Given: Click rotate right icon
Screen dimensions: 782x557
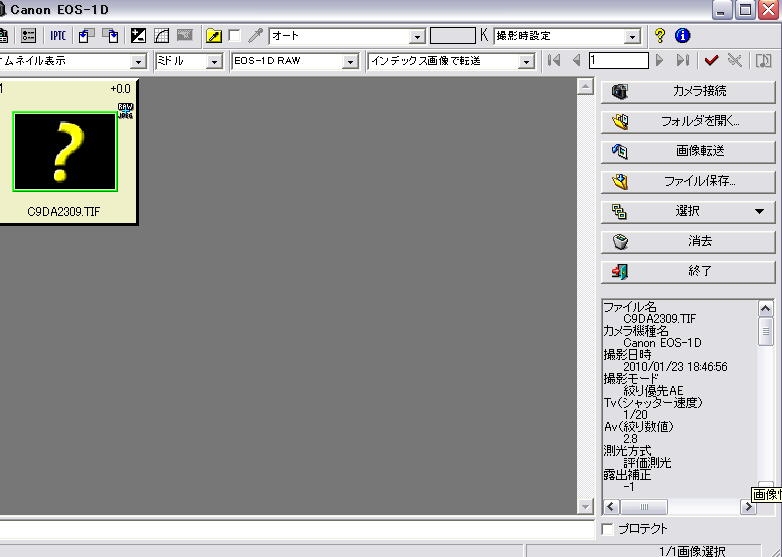Looking at the screenshot, I should pos(110,35).
